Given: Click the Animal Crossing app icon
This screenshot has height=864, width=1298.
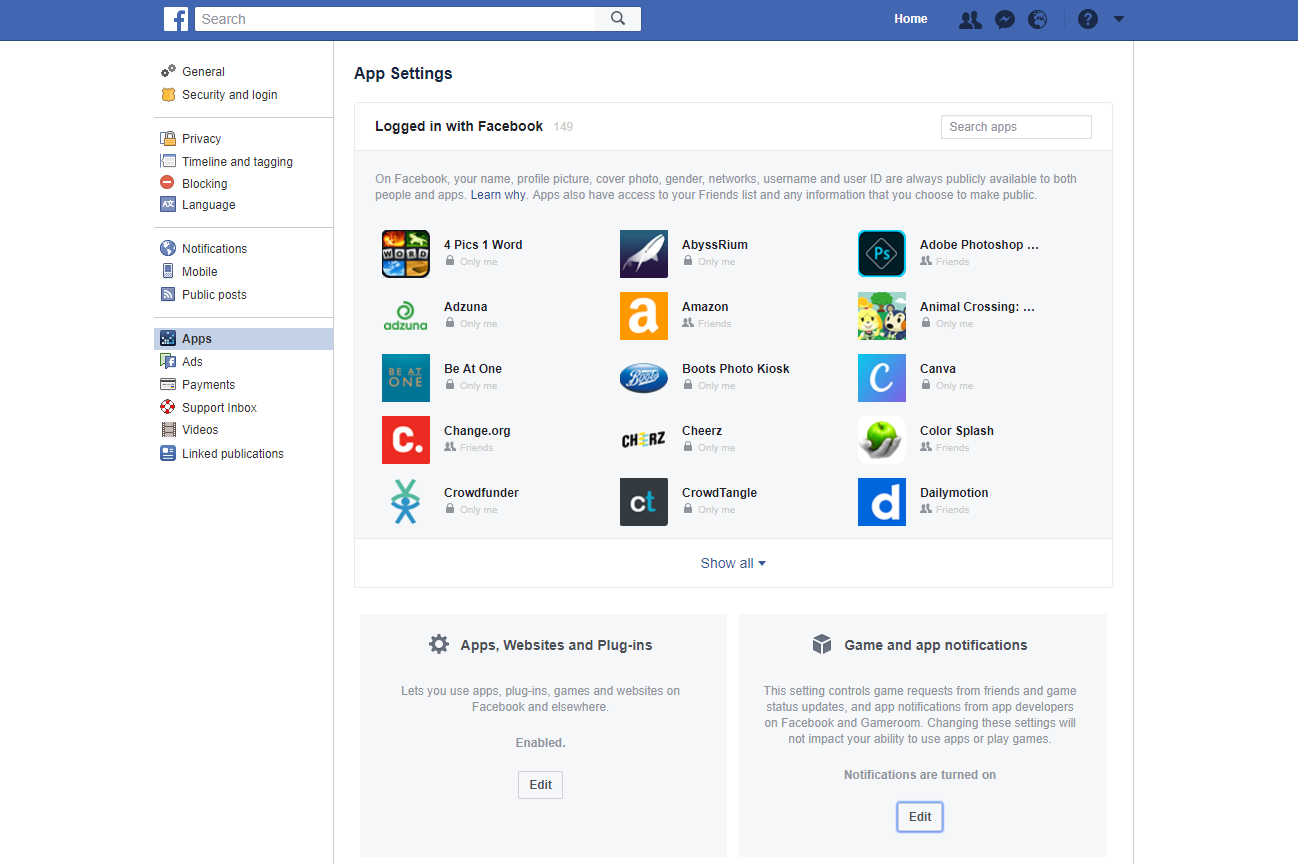Looking at the screenshot, I should [x=882, y=316].
